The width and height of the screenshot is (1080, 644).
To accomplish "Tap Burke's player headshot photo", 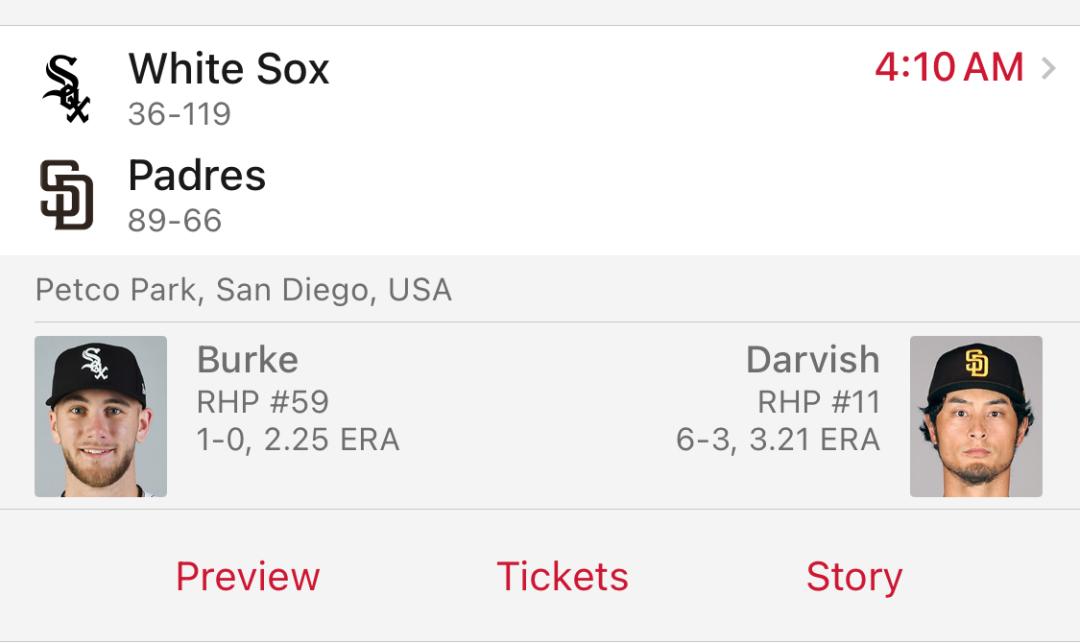I will coord(101,416).
